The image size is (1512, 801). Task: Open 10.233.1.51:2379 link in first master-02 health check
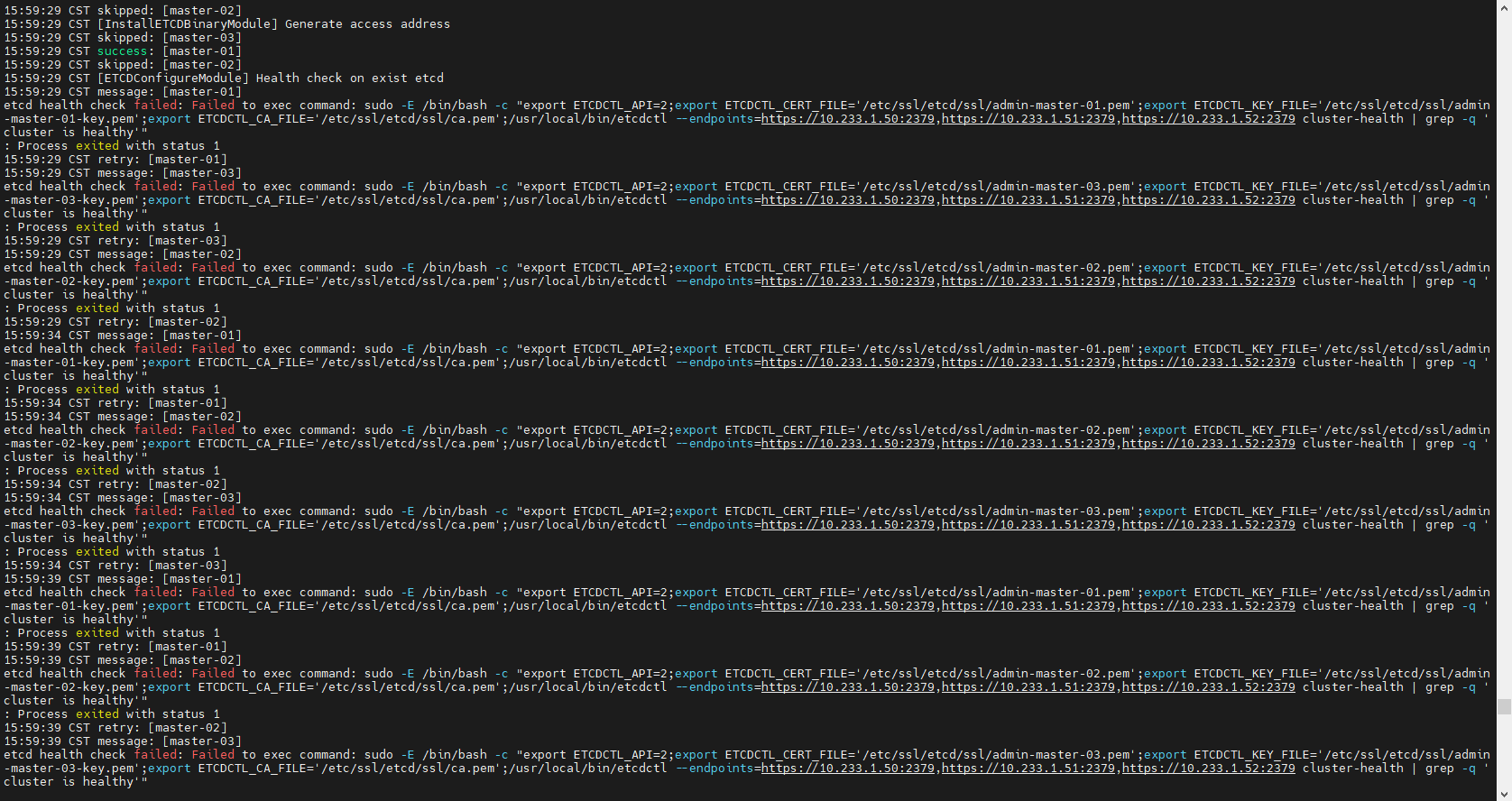pos(1028,281)
